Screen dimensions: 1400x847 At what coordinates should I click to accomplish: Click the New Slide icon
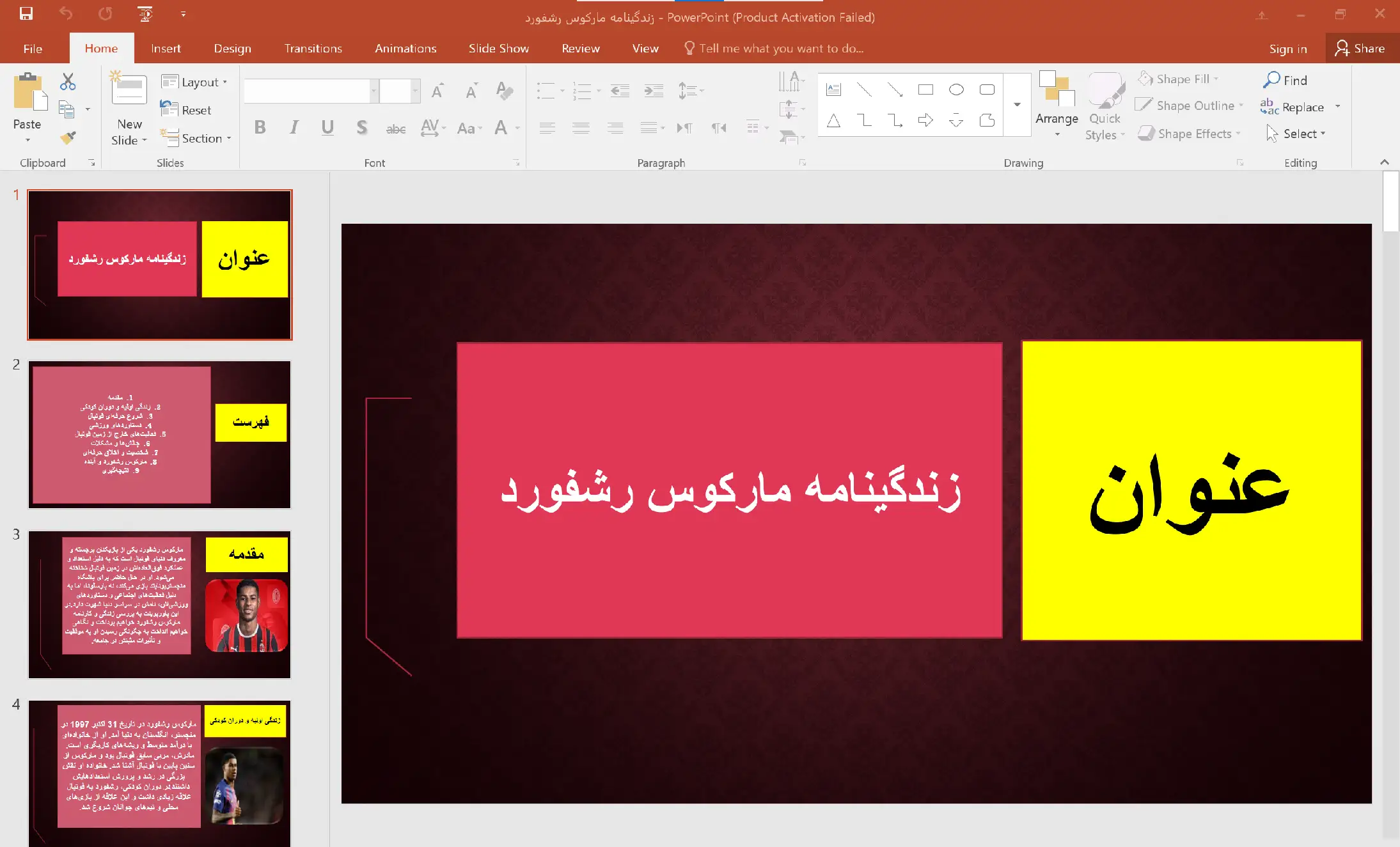pos(129,88)
